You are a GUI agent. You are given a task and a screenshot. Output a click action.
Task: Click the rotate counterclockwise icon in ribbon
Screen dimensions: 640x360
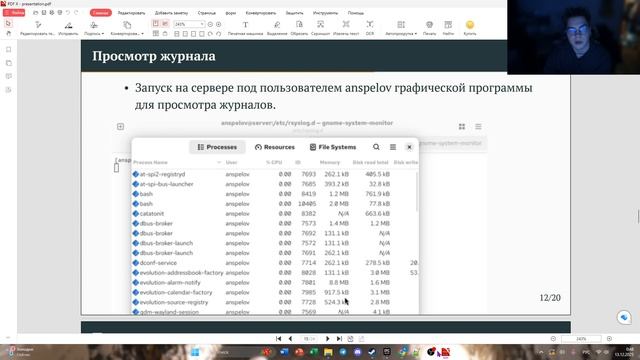(x=219, y=34)
